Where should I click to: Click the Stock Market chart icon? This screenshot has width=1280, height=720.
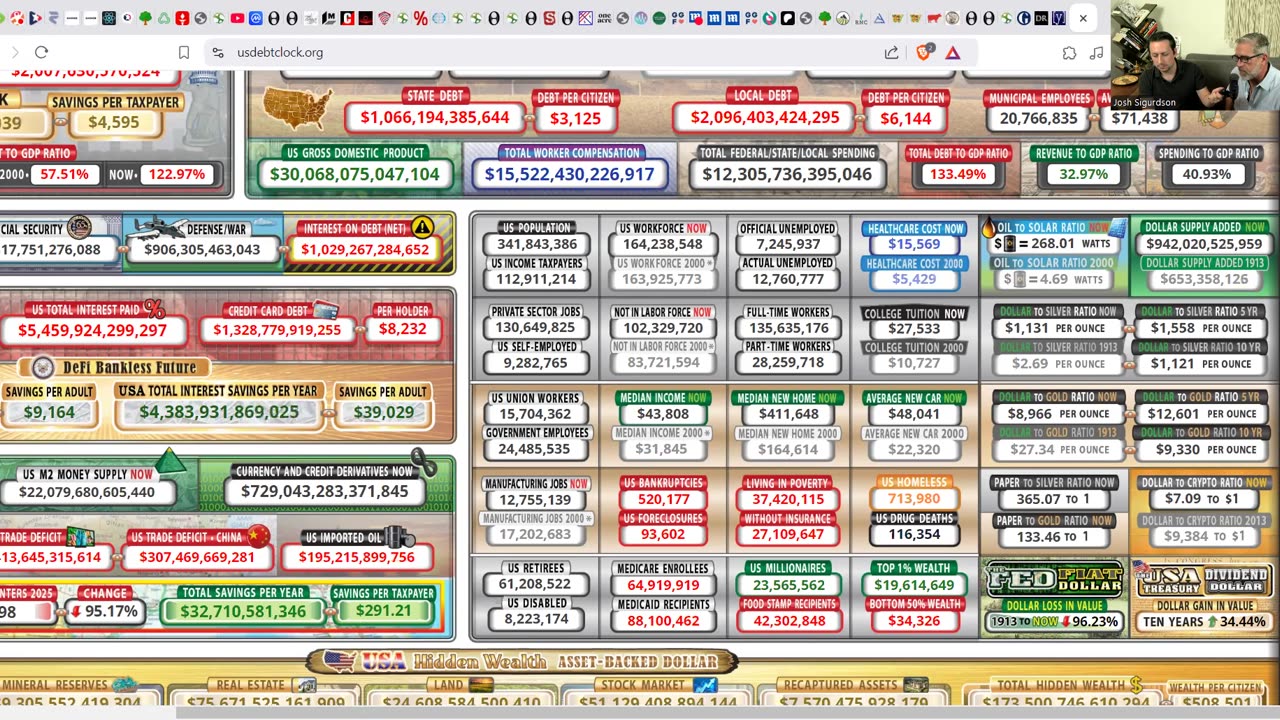pos(704,685)
